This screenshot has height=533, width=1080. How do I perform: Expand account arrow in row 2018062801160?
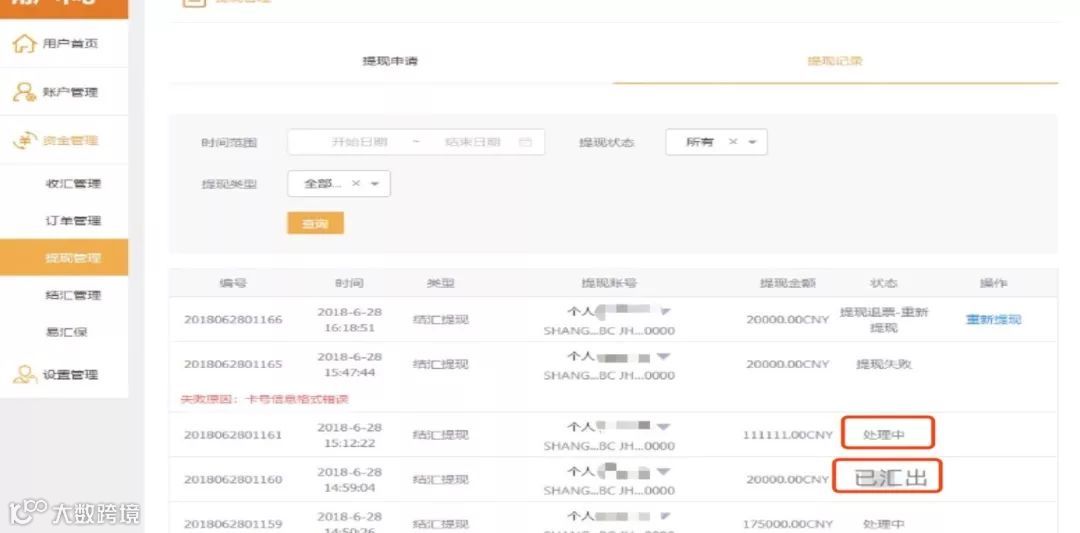(x=663, y=472)
